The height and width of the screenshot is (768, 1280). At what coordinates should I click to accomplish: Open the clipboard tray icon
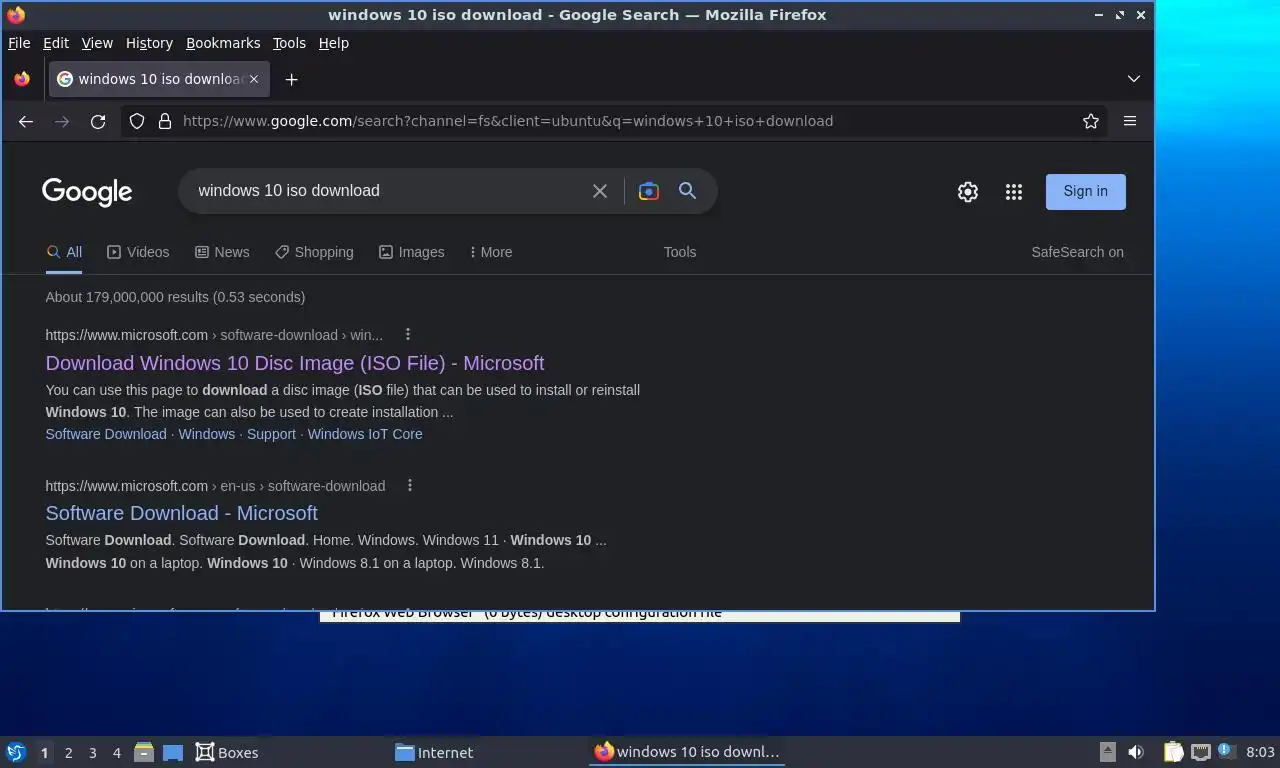1173,752
